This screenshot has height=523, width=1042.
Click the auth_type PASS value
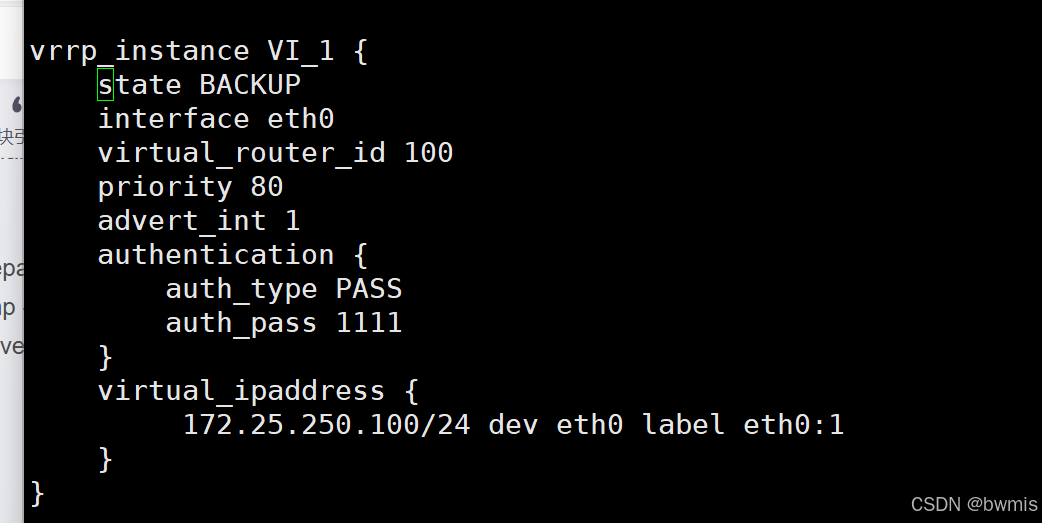(x=369, y=288)
